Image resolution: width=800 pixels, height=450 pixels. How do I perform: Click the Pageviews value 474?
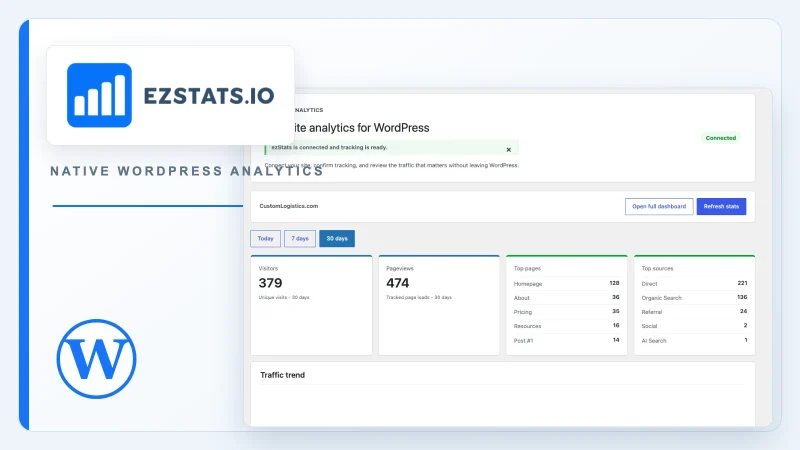coord(398,283)
